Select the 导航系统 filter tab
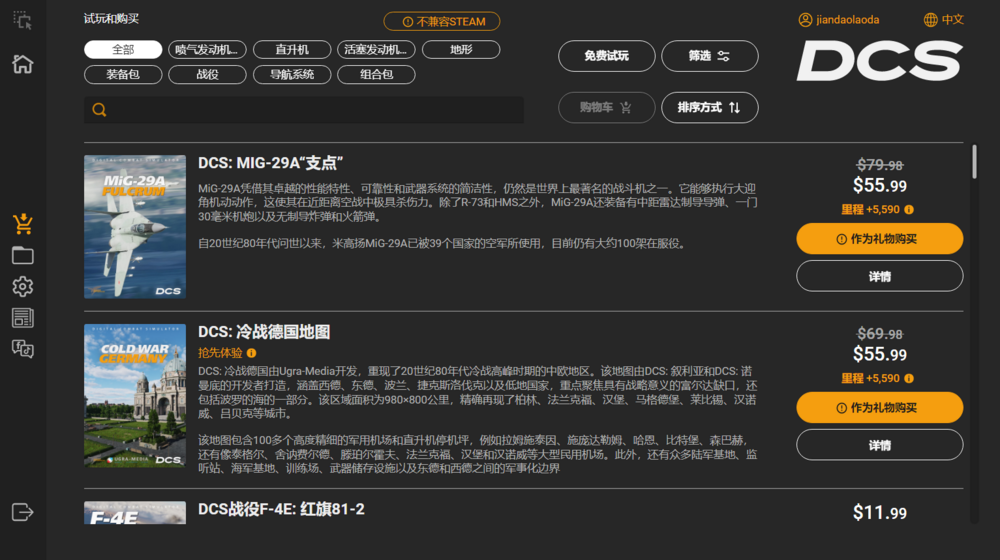1000x560 pixels. pos(292,75)
